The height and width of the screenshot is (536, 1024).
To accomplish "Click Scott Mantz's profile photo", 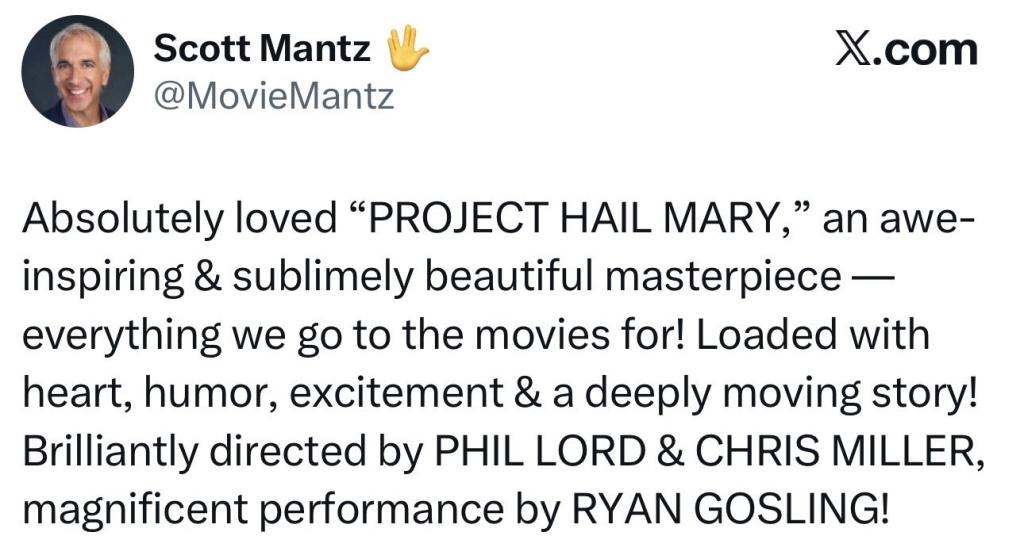I will [78, 71].
